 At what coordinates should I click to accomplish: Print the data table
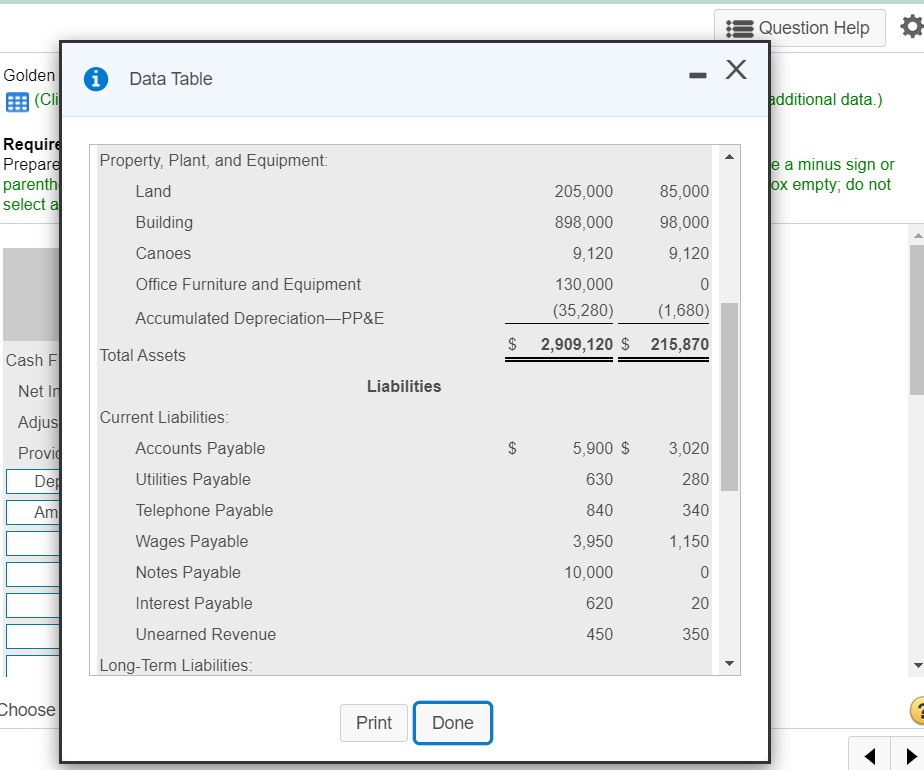pos(373,723)
